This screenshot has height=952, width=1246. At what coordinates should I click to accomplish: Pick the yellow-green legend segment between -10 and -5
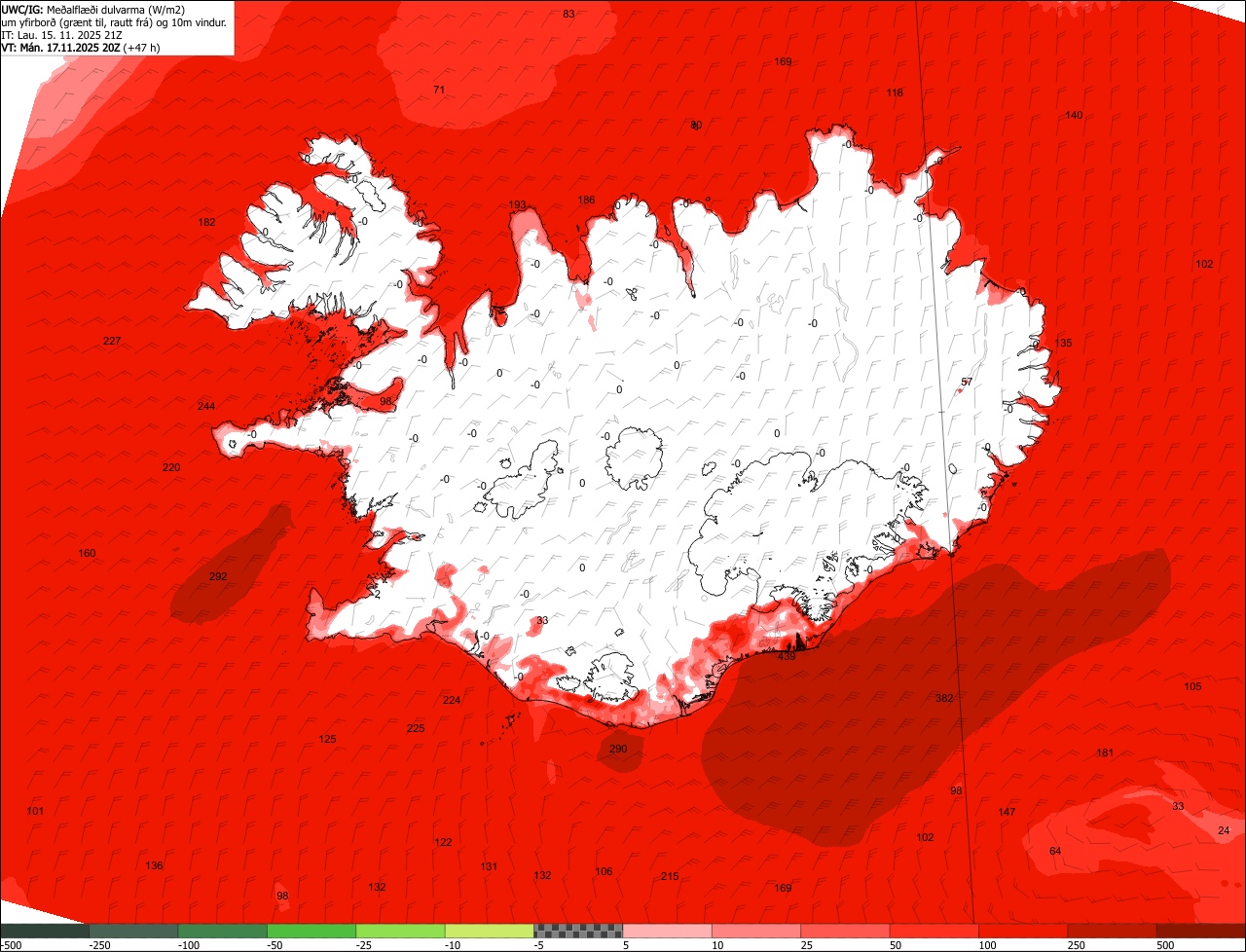[x=489, y=931]
